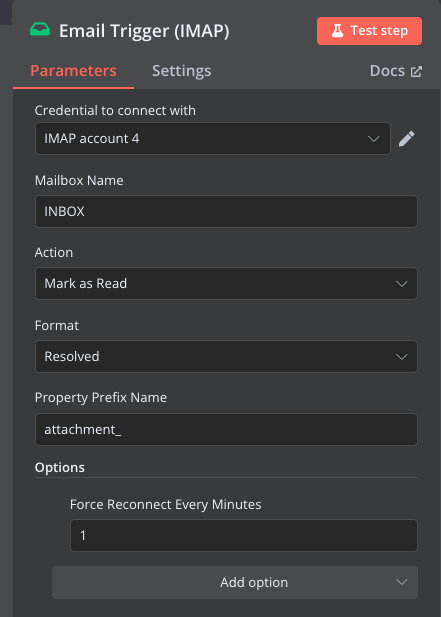Viewport: 441px width, 617px height.
Task: Click the green inbox node icon
Action: coord(40,30)
